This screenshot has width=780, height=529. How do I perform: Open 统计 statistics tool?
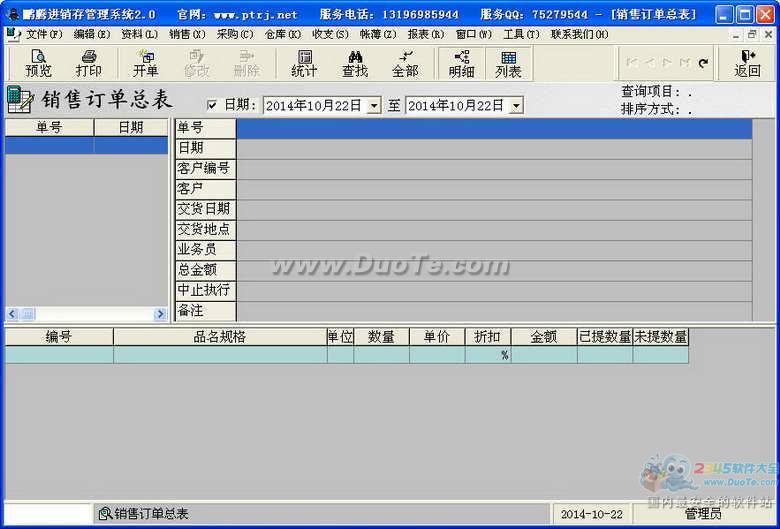[304, 63]
